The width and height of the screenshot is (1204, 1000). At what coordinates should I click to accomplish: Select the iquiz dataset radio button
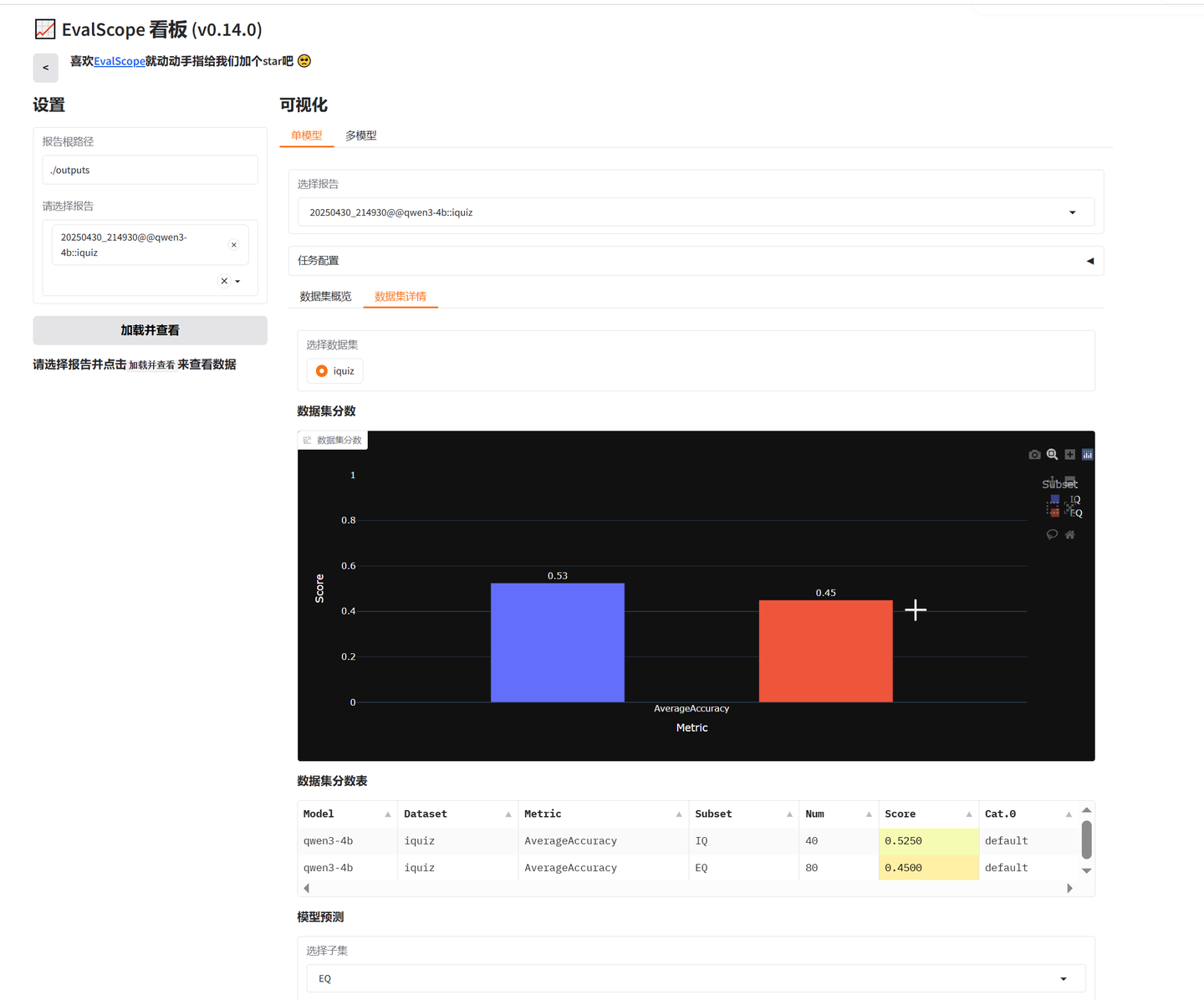322,370
